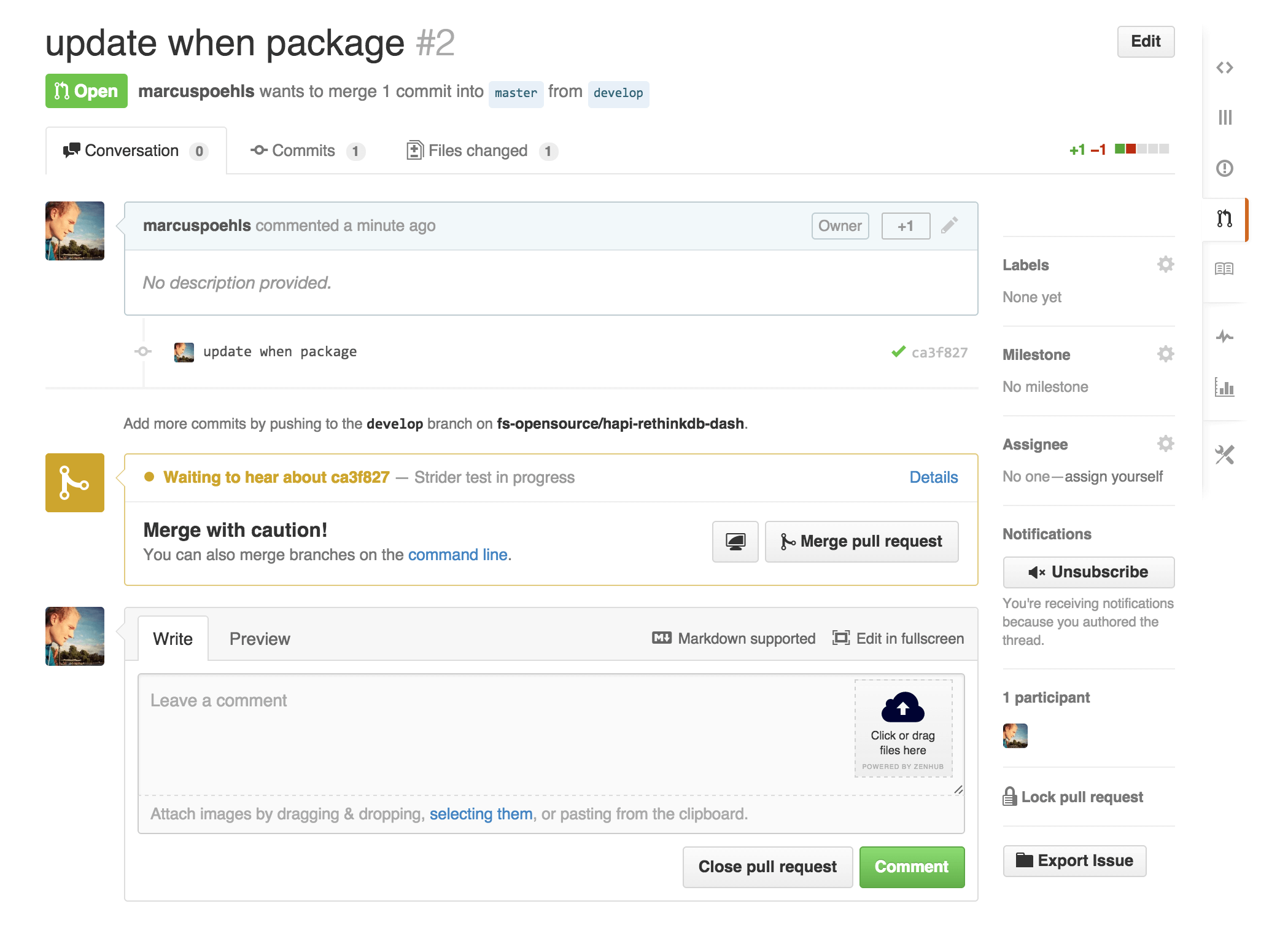Click the Click or drag files here dropzone
The height and width of the screenshot is (925, 1288).
(x=903, y=728)
